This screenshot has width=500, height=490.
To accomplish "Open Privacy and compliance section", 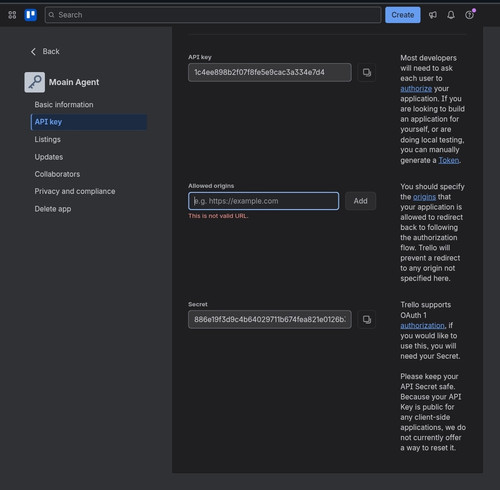I will tap(75, 191).
